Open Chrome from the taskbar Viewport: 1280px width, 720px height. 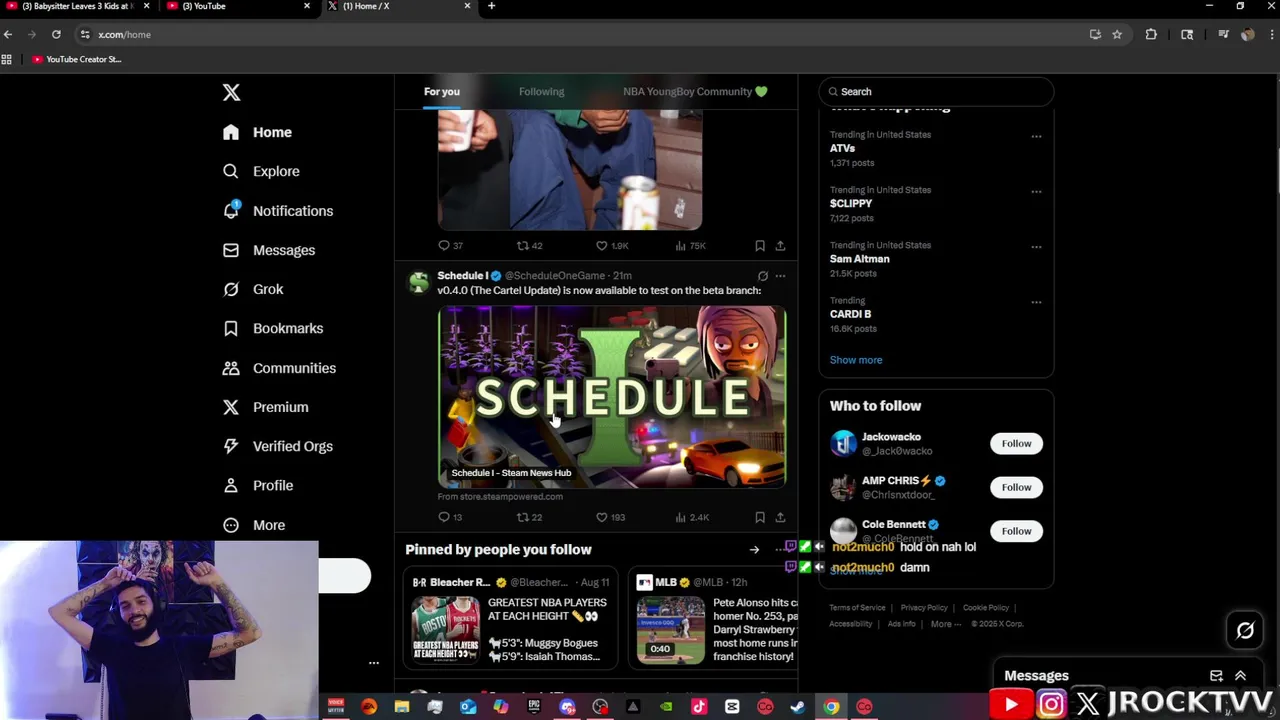(831, 707)
